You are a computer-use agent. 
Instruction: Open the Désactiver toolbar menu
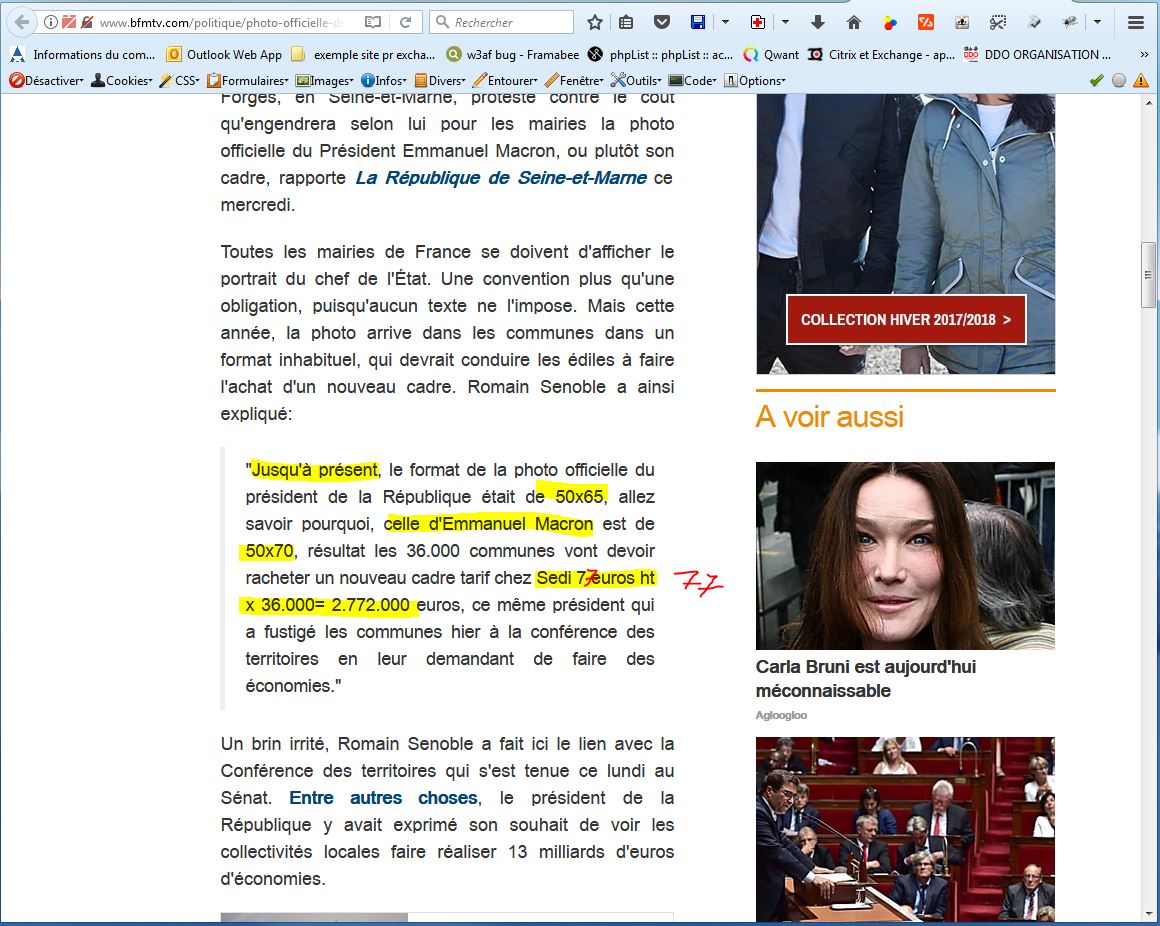[46, 80]
